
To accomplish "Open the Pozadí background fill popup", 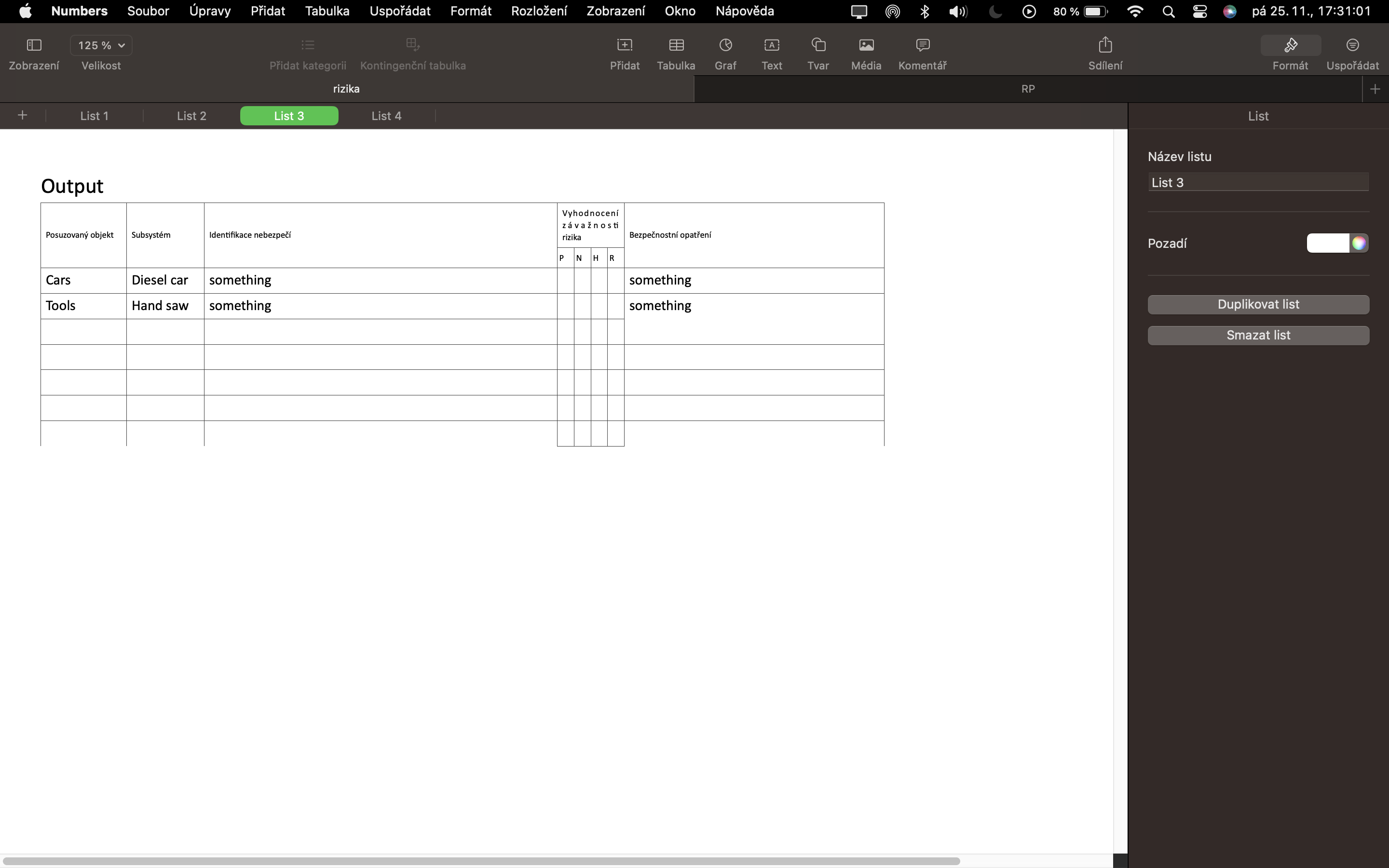I will [x=1328, y=244].
